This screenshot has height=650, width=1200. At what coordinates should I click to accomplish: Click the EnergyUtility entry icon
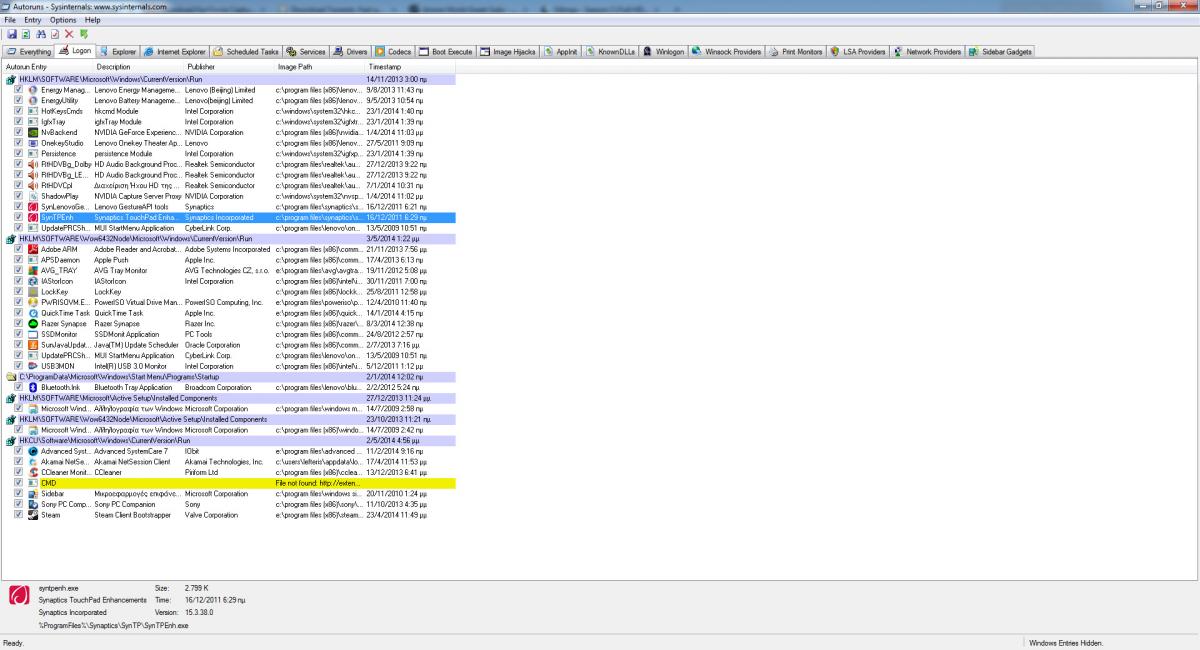pos(33,100)
